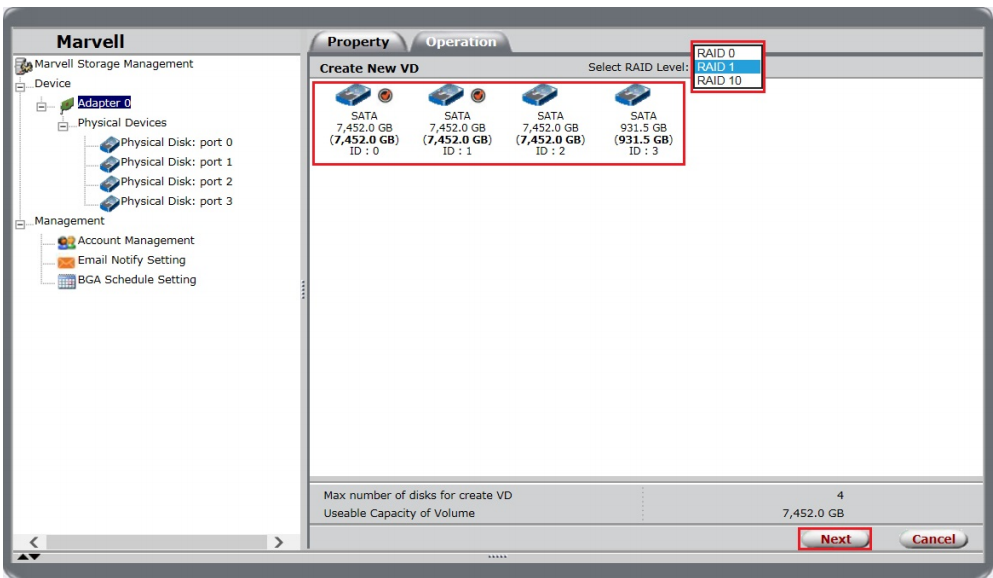The width and height of the screenshot is (993, 578).
Task: Click the SATA disk icon ID 2
Action: tap(539, 96)
